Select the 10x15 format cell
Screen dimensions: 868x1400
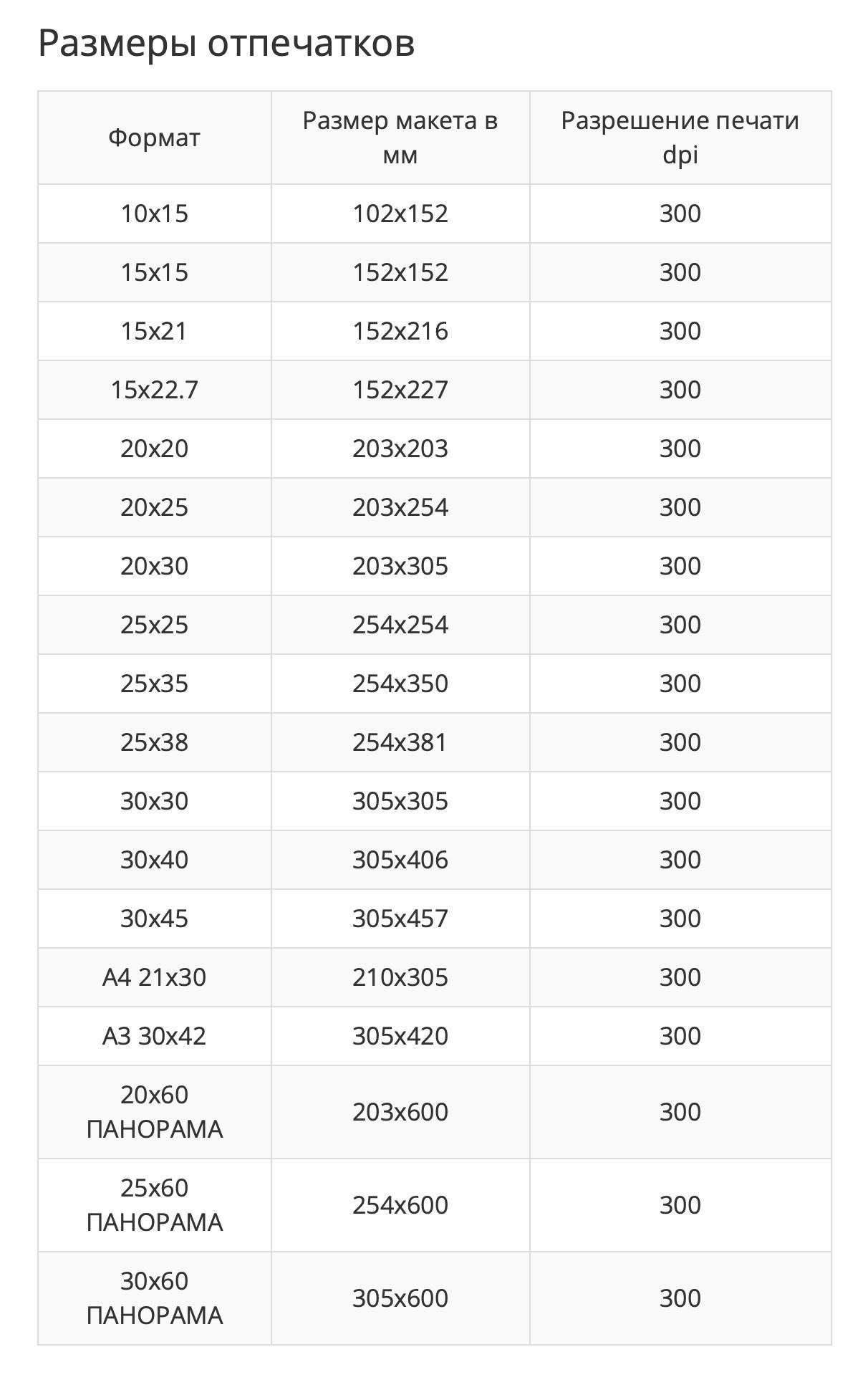pos(154,214)
